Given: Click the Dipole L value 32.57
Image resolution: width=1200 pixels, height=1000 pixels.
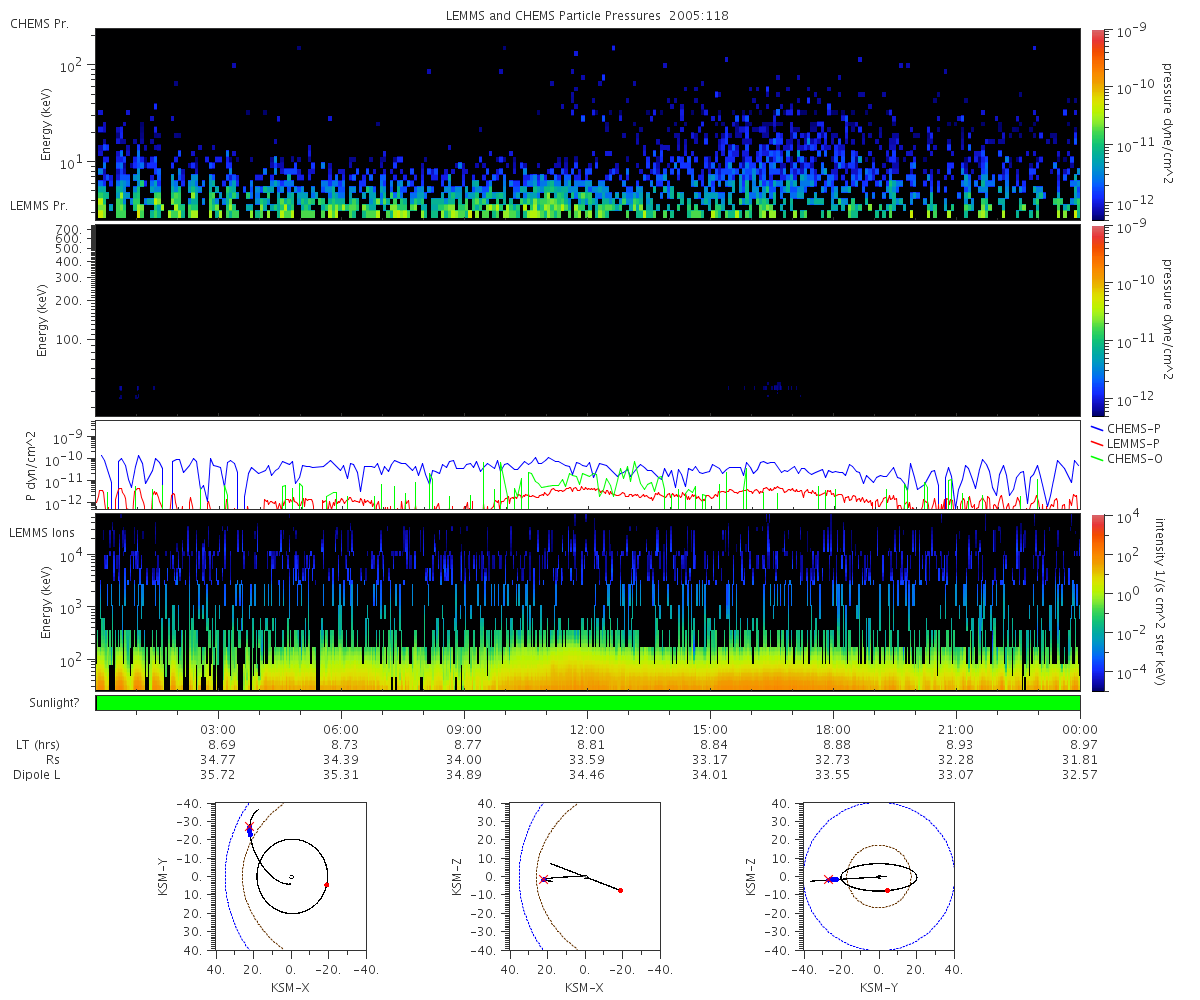Looking at the screenshot, I should click(1080, 775).
